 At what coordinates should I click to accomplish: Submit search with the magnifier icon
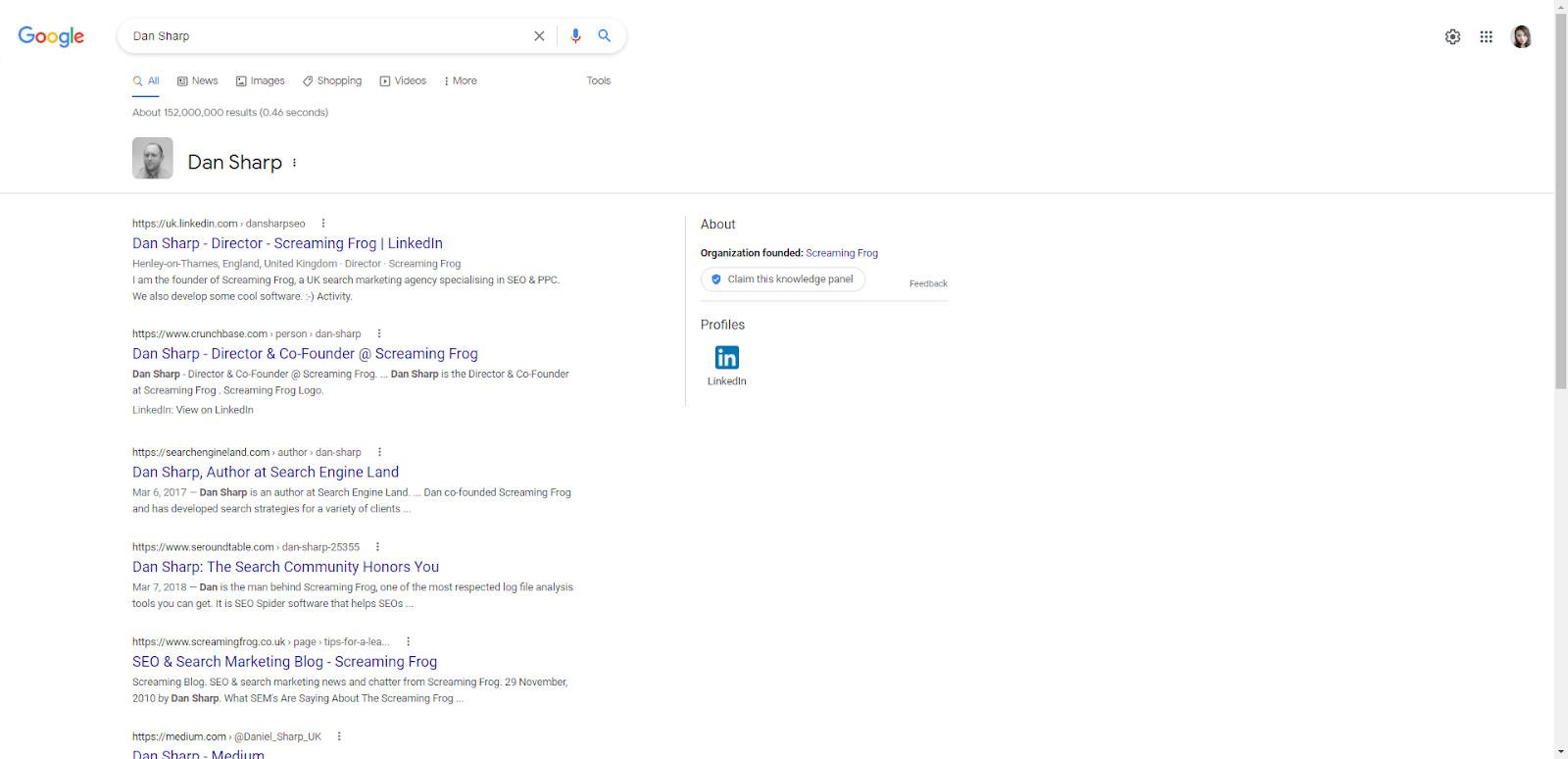coord(605,36)
